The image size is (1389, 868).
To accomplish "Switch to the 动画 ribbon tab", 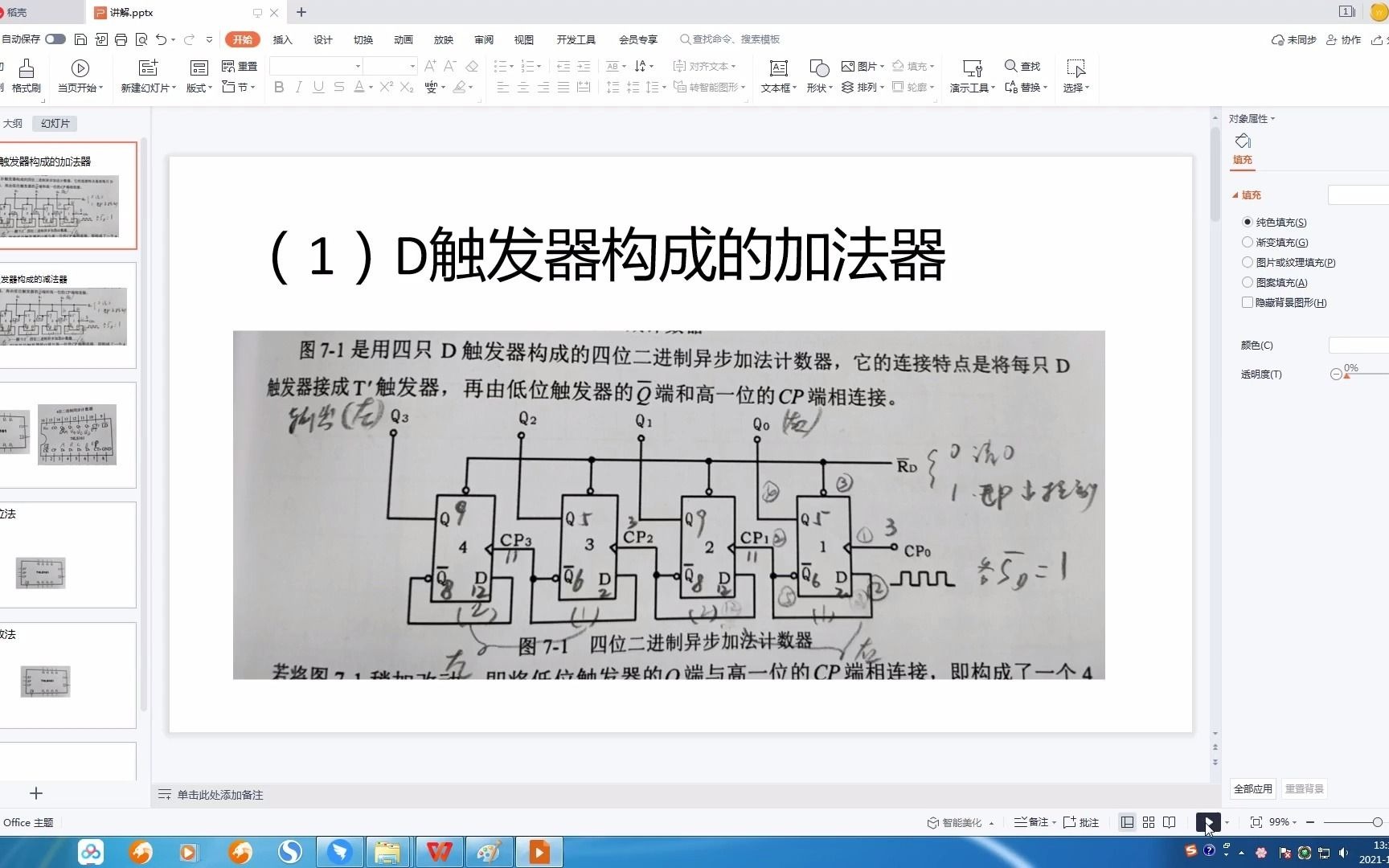I will (403, 39).
